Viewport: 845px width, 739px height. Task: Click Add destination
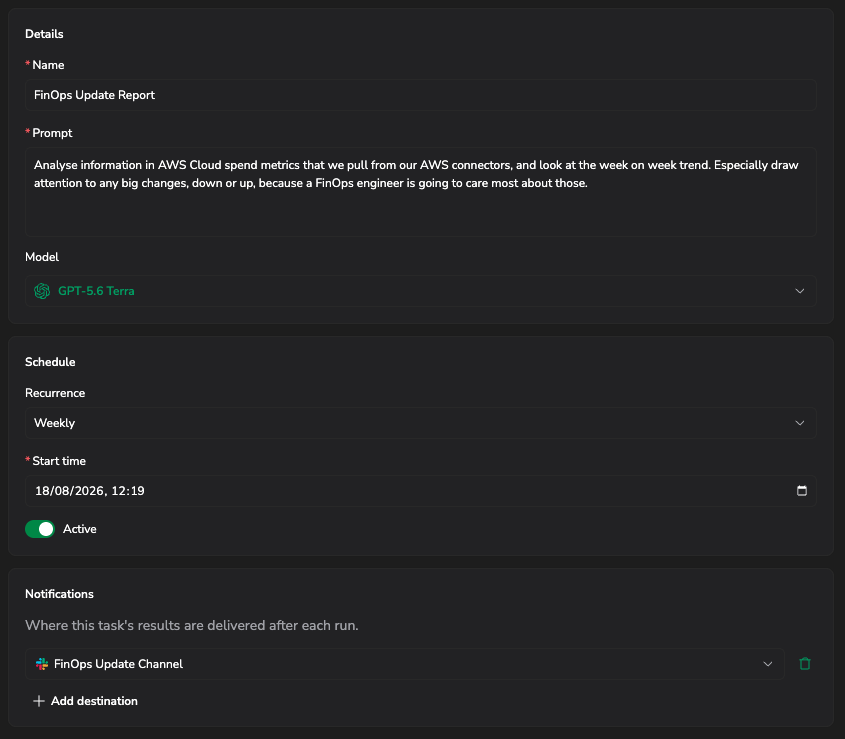tap(86, 701)
